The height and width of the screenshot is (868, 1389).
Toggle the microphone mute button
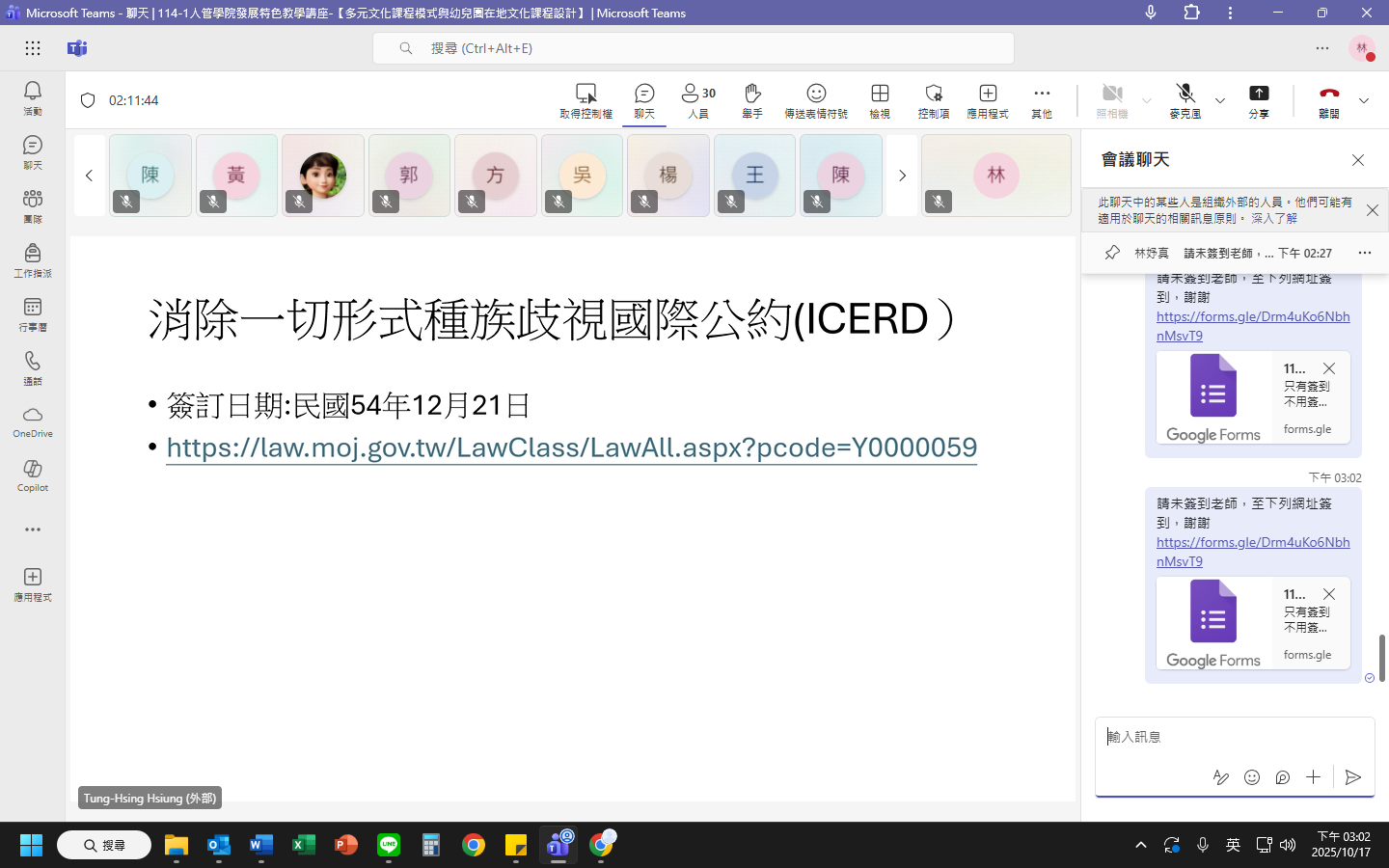point(1185,99)
